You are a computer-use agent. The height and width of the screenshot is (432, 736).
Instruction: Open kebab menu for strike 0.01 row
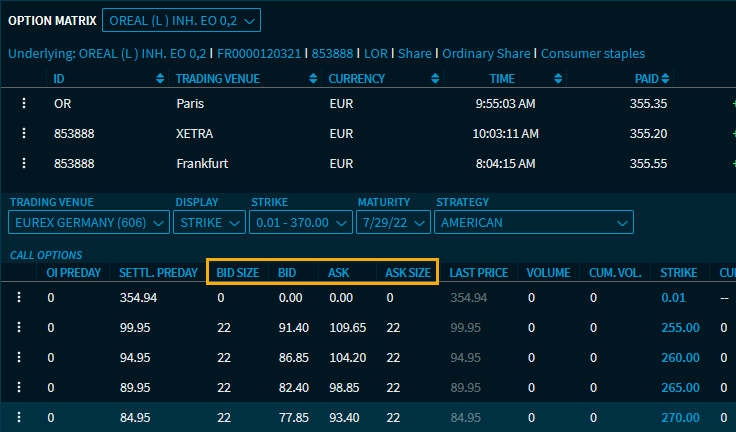(17, 297)
